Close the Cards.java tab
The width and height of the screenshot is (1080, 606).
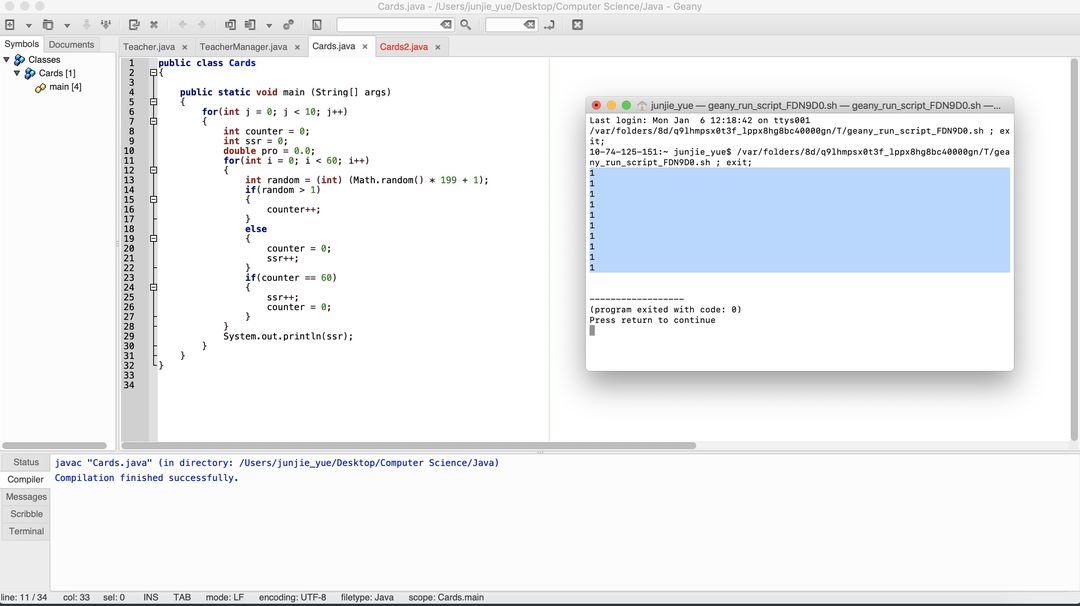tap(365, 47)
